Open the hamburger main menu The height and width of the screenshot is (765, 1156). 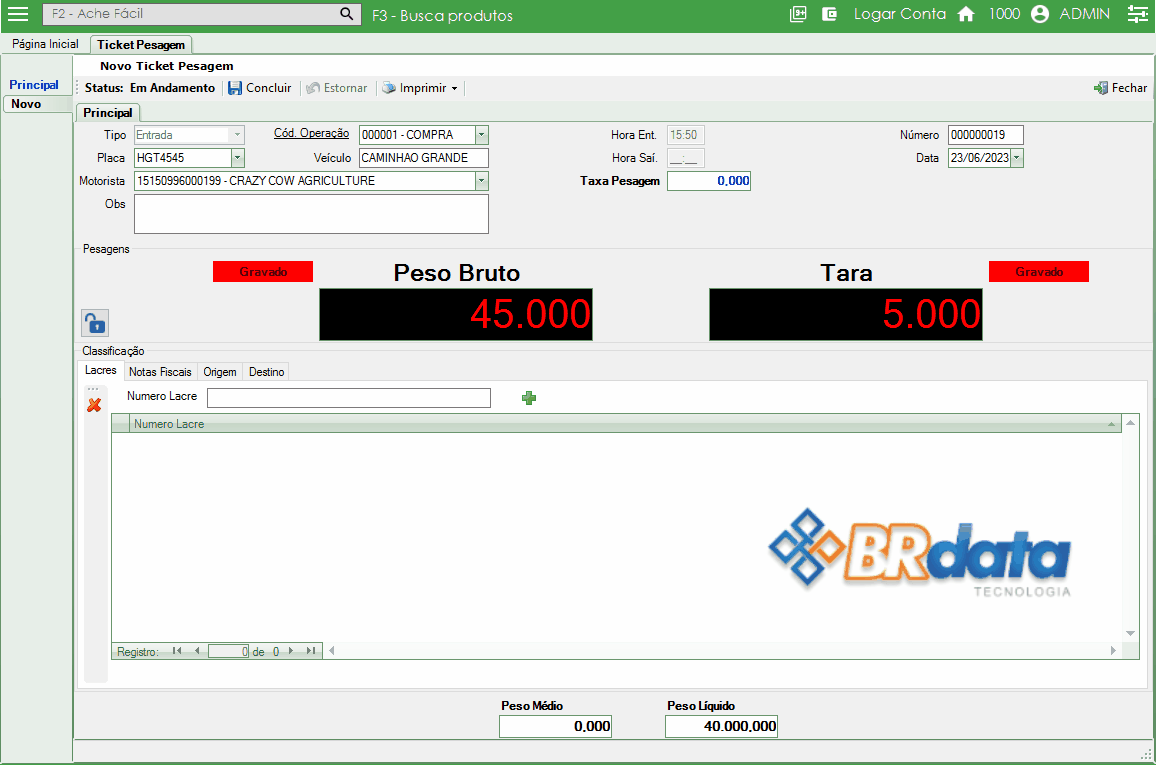click(18, 14)
